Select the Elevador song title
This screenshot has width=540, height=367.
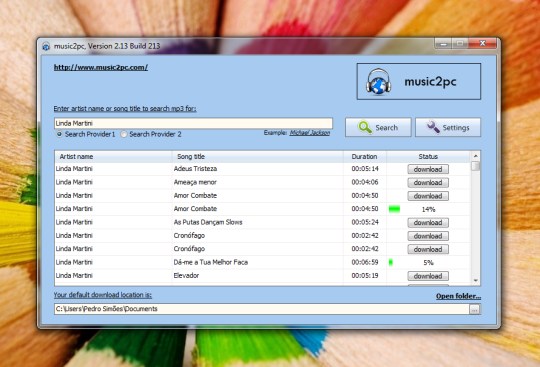pyautogui.click(x=186, y=275)
